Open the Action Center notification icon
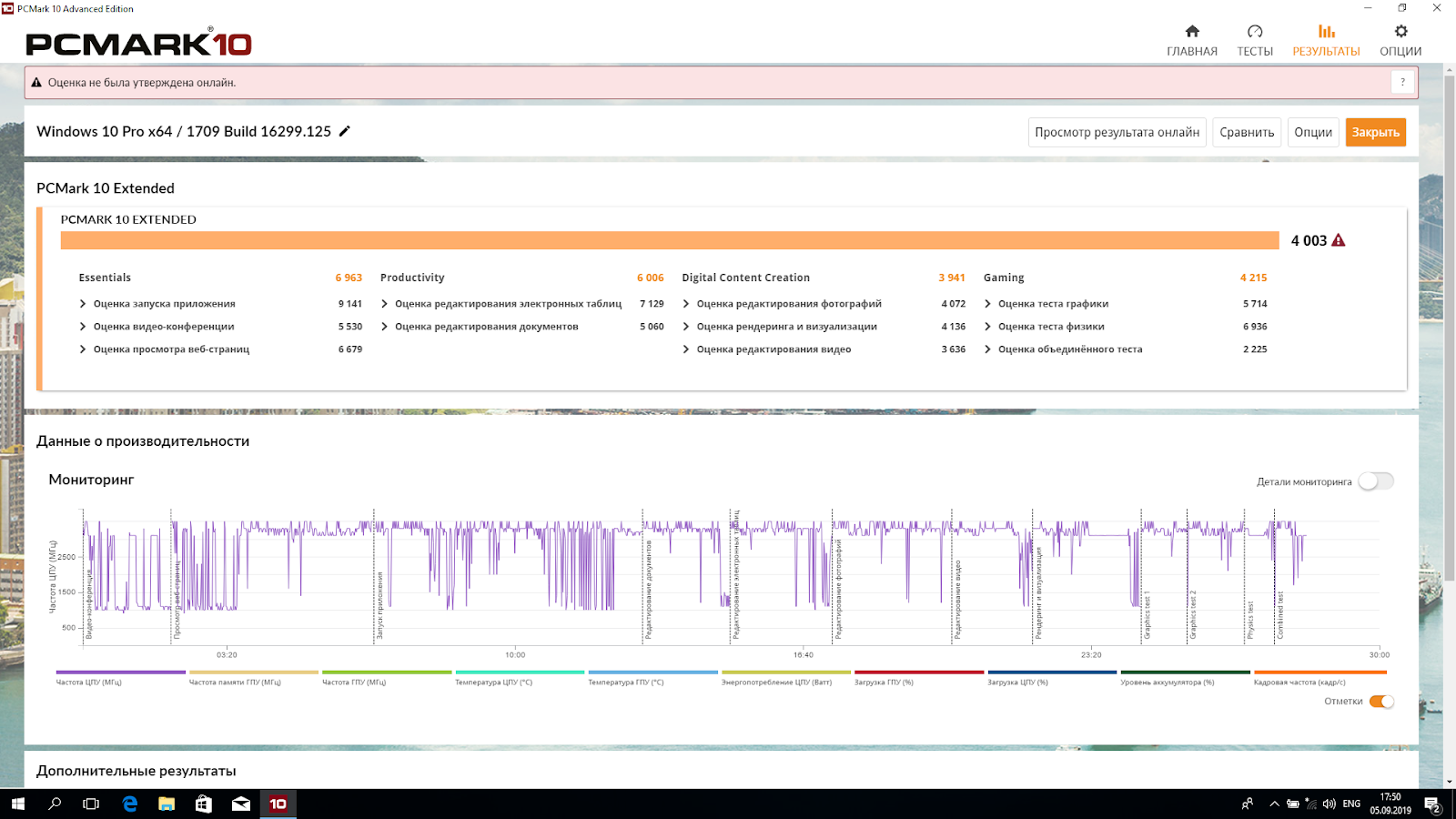The height and width of the screenshot is (819, 1456). (x=1432, y=804)
